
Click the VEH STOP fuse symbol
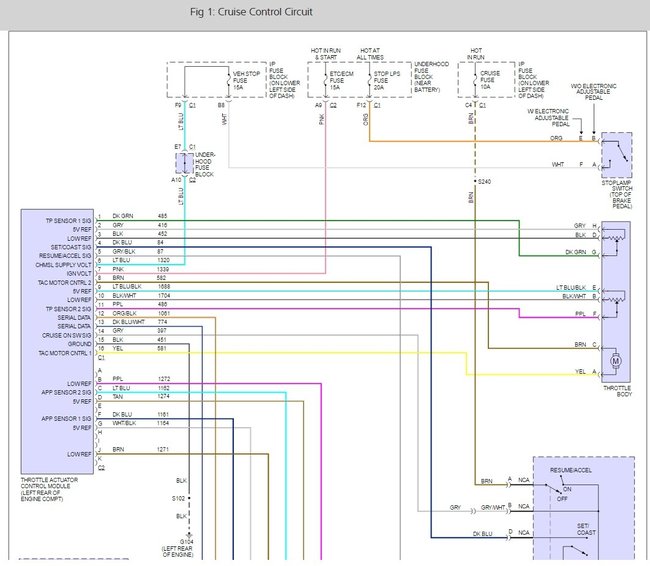click(x=228, y=80)
